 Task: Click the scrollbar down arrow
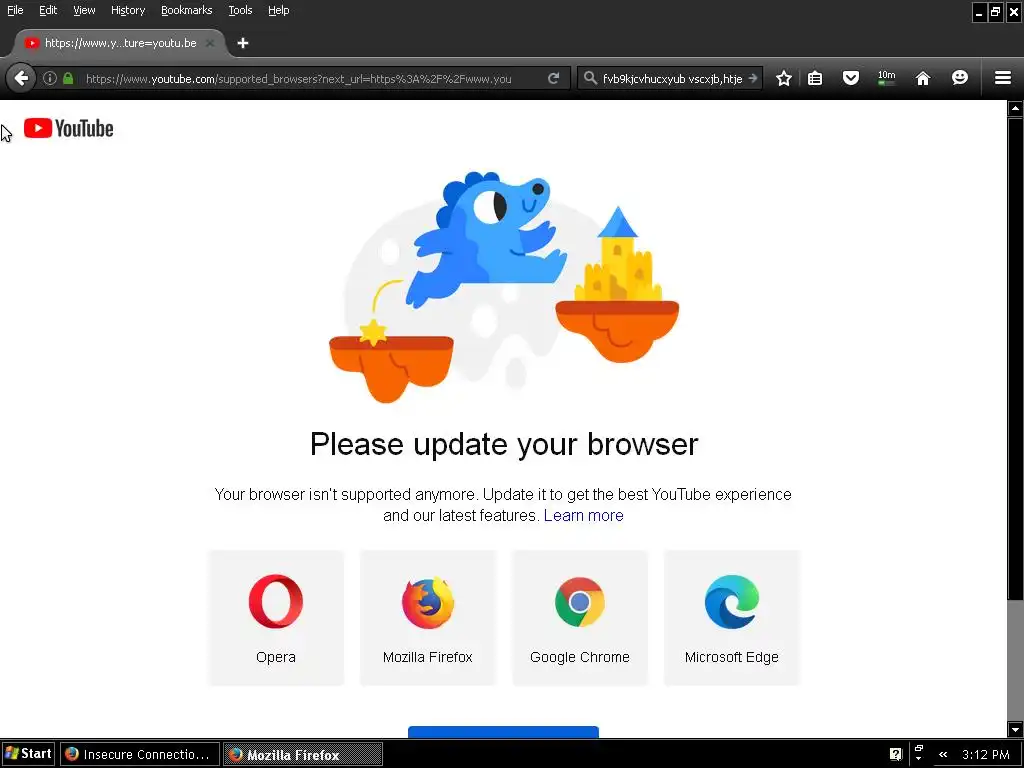[1015, 729]
